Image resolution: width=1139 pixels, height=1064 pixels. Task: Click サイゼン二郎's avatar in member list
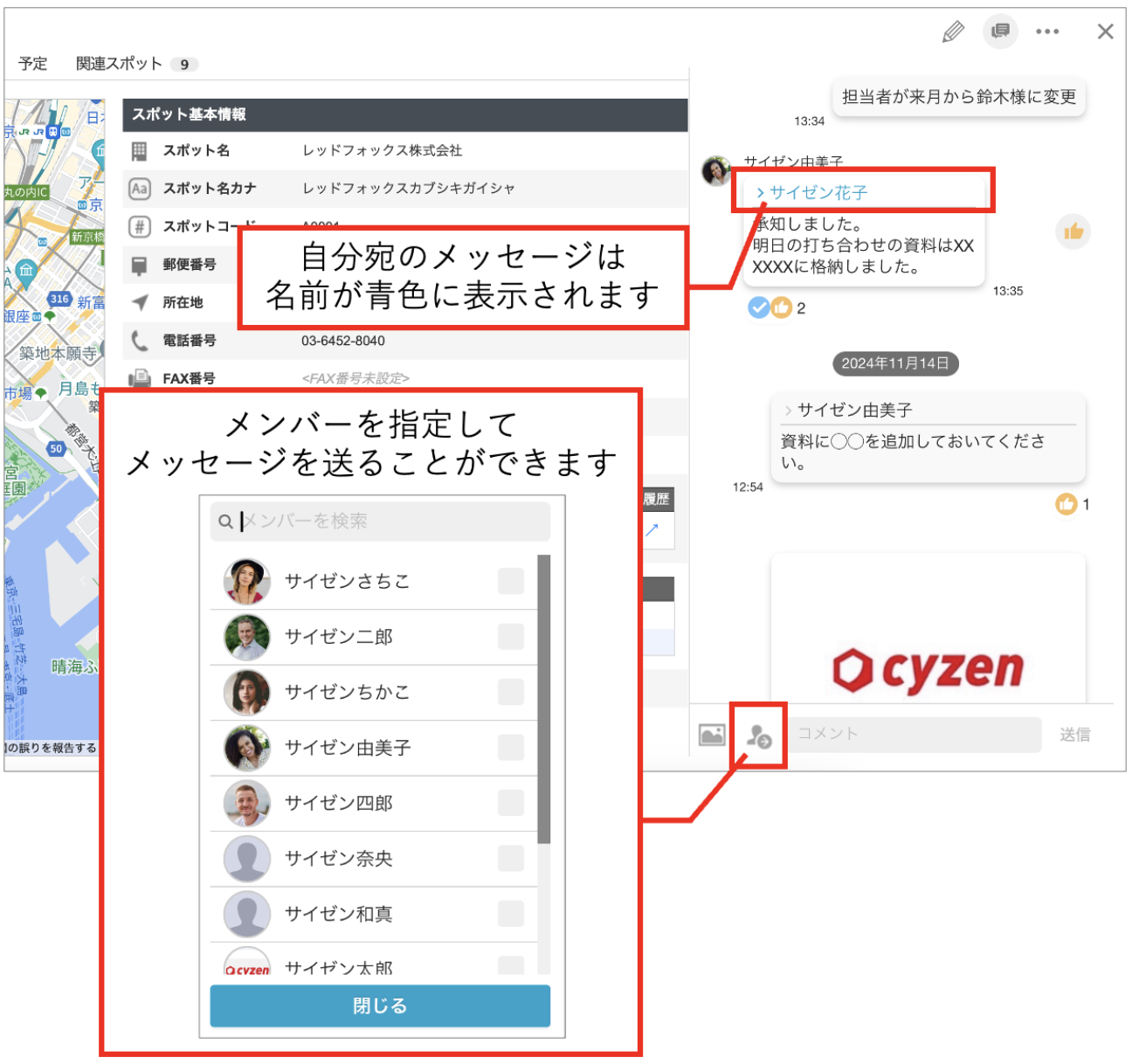(x=246, y=637)
